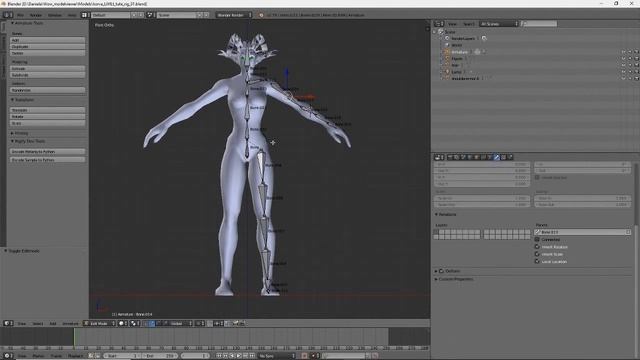
Task: Toggle visibility eye of Armature row
Action: pyautogui.click(x=623, y=52)
